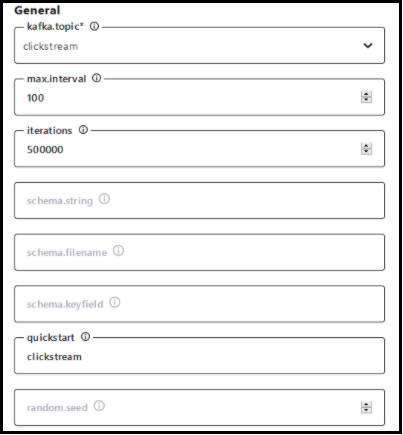Image resolution: width=403 pixels, height=435 pixels.
Task: Decrease max.interval with stepper down arrow
Action: pos(366,100)
